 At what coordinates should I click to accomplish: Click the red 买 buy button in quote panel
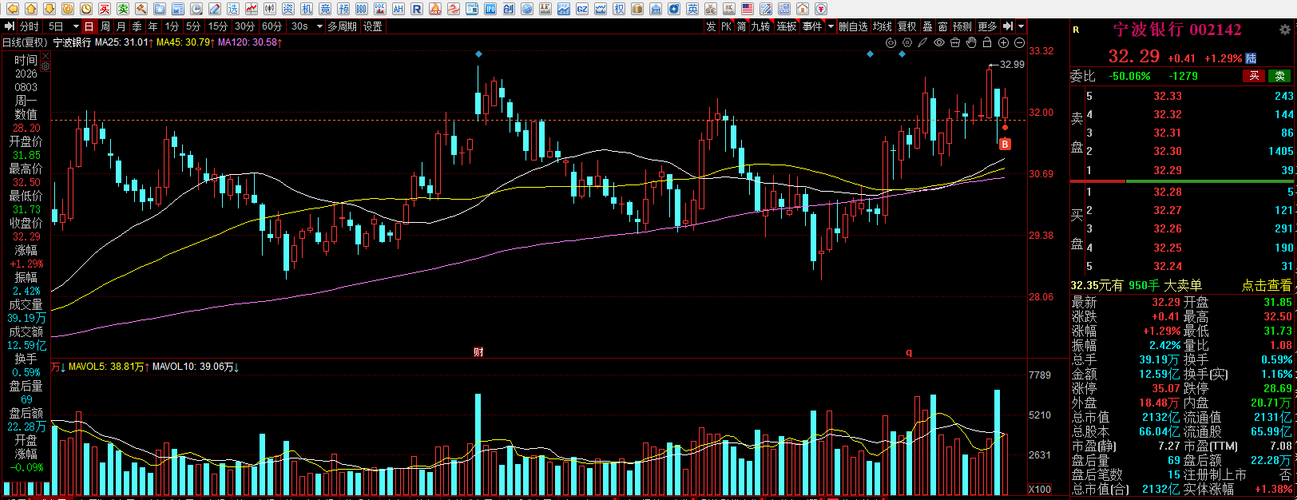[1253, 76]
